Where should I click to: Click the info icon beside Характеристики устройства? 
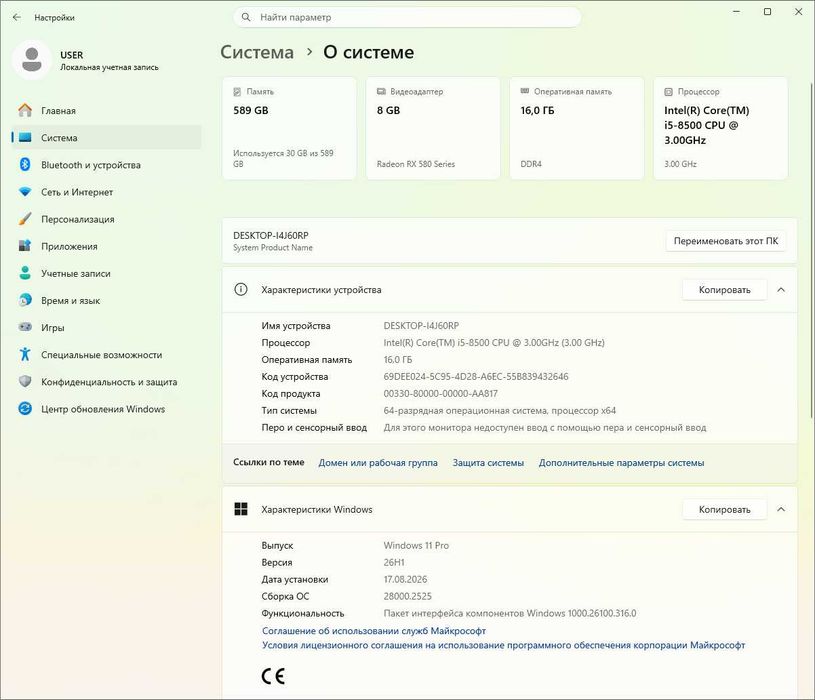click(241, 289)
